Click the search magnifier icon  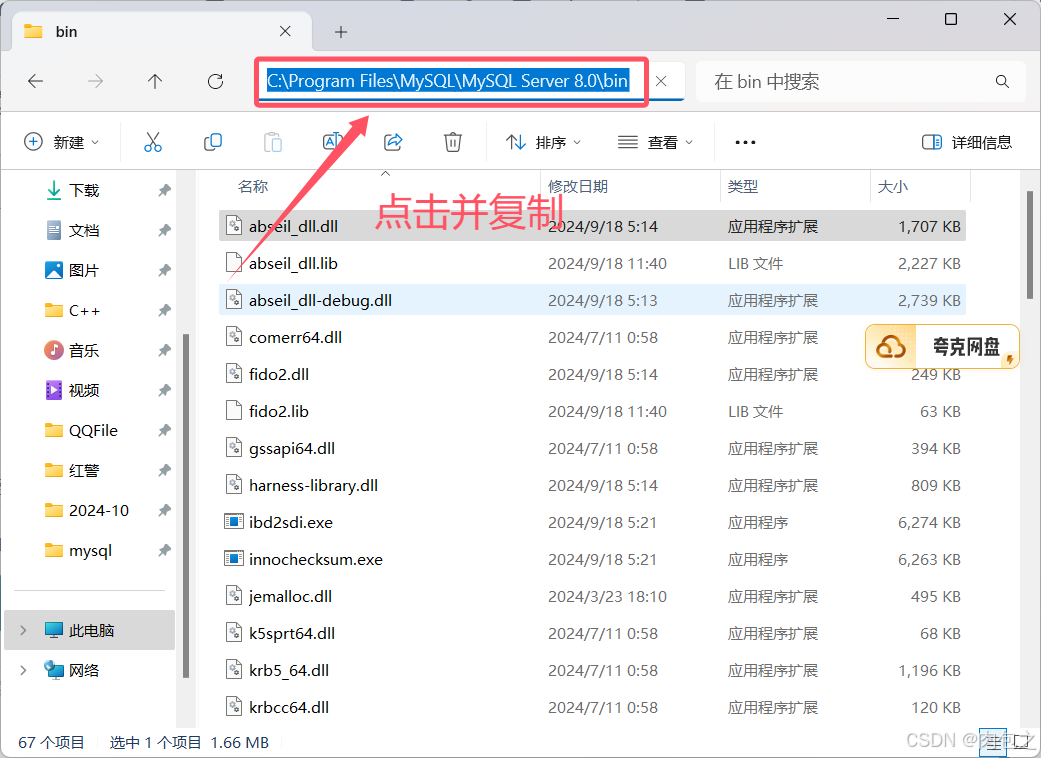[x=1002, y=82]
